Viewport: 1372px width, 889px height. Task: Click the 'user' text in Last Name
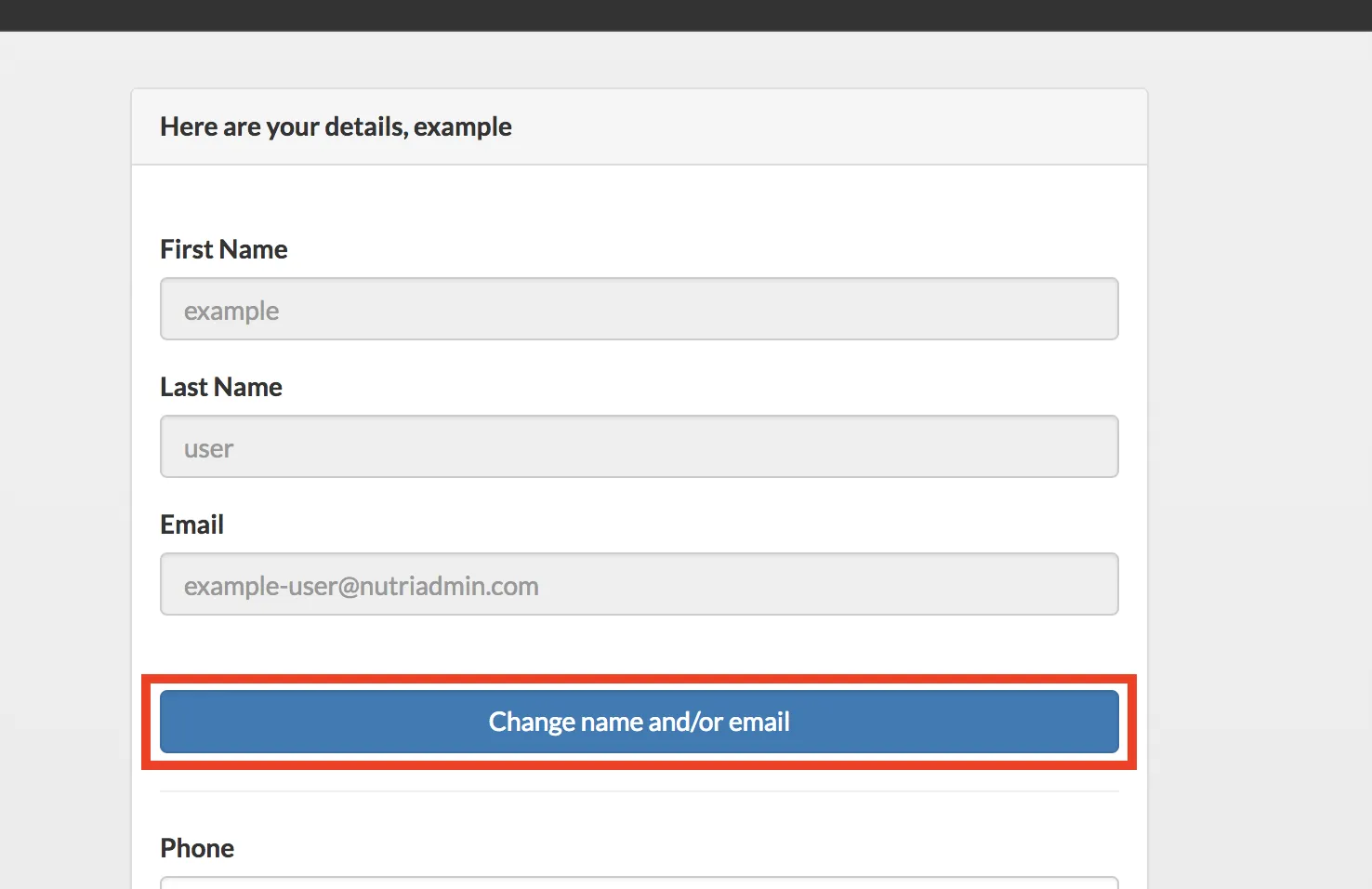pyautogui.click(x=208, y=448)
